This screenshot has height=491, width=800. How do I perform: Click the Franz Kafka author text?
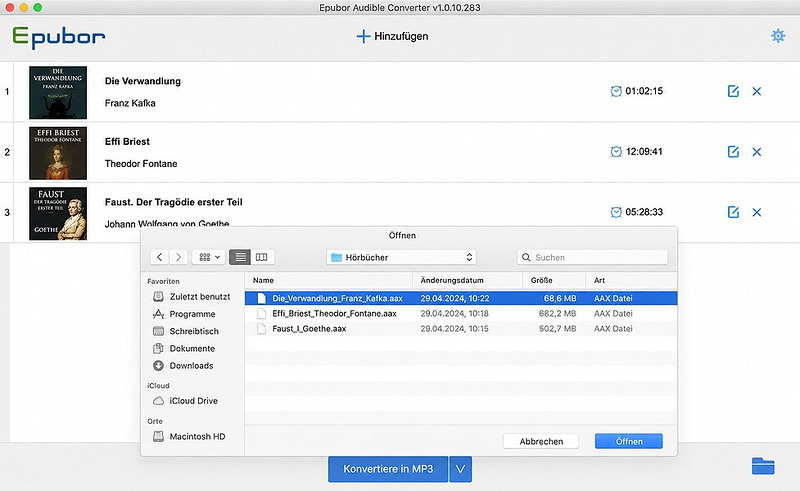pyautogui.click(x=130, y=103)
